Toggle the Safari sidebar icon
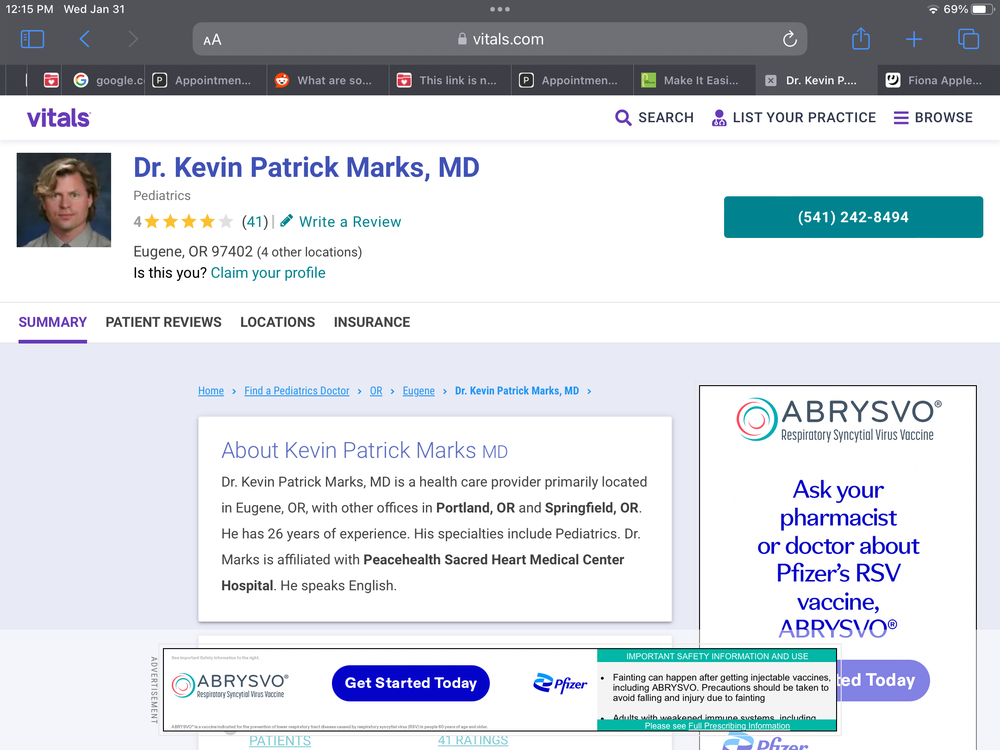This screenshot has width=1000, height=750. pyautogui.click(x=33, y=40)
